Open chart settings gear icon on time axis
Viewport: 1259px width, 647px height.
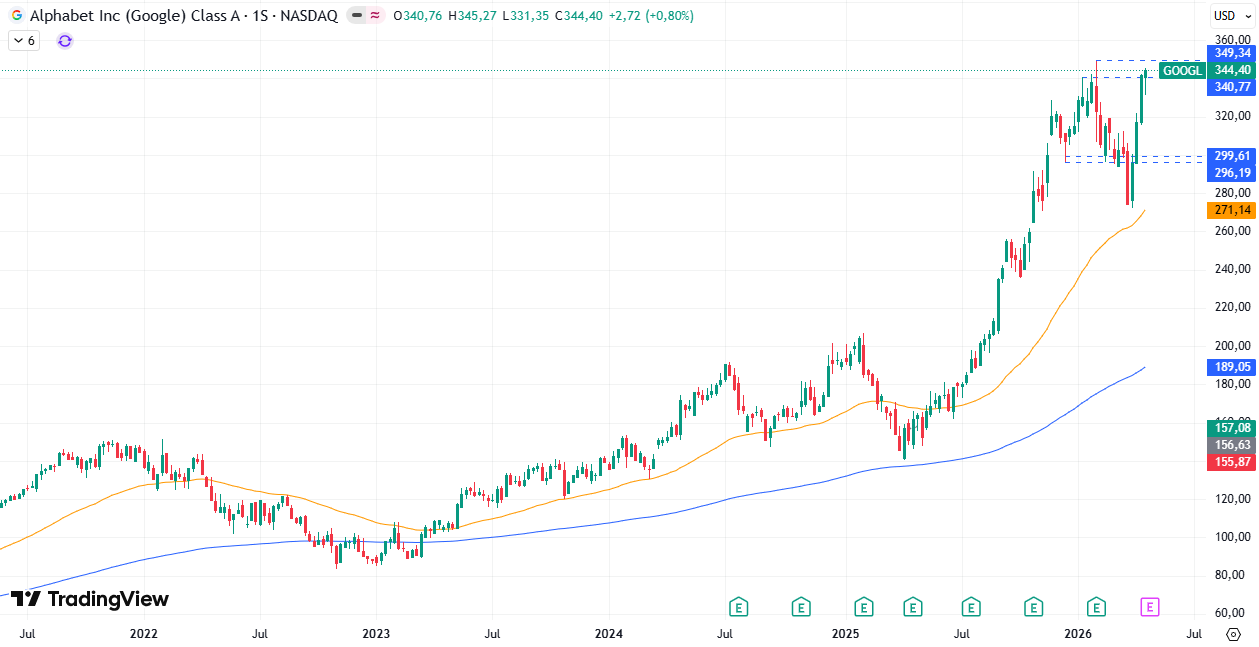pos(1233,634)
